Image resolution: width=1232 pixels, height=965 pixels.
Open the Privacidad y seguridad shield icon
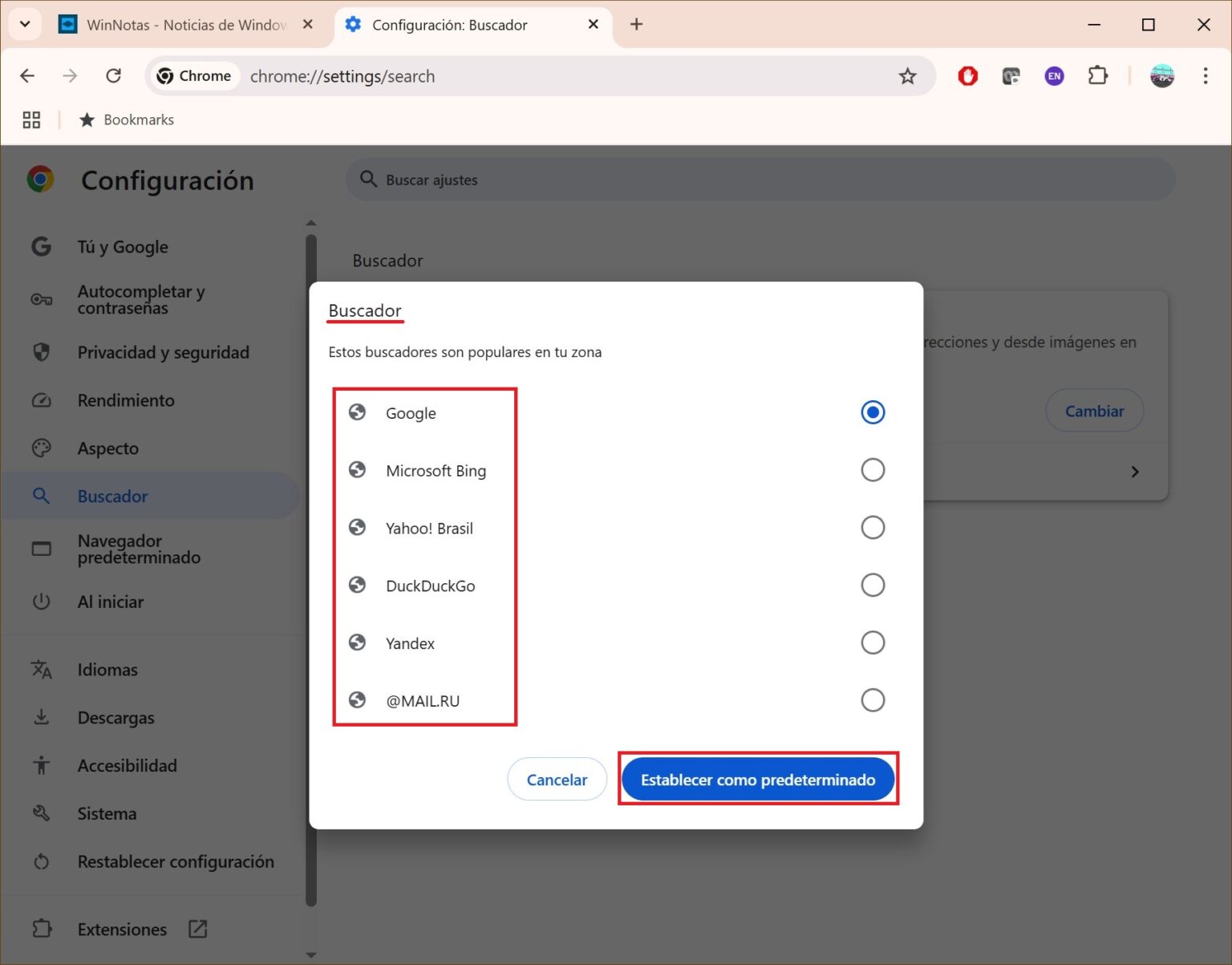(x=41, y=352)
